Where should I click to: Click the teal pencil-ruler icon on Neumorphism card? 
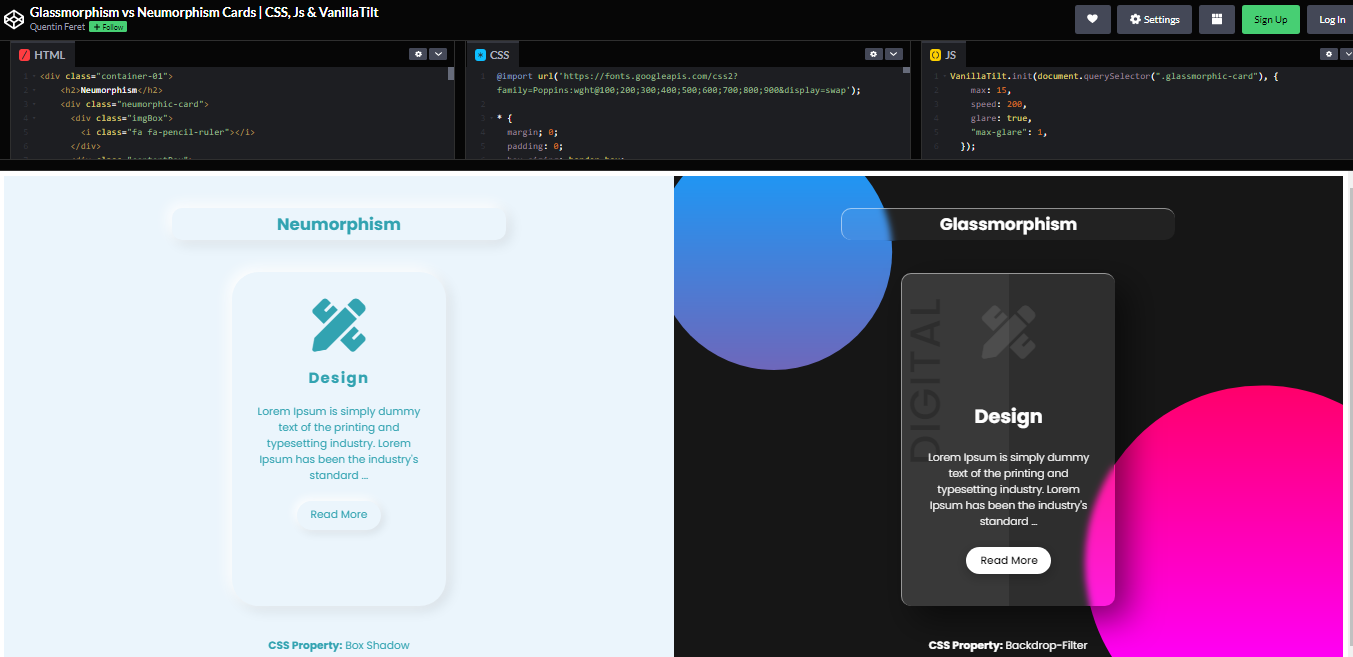coord(338,325)
